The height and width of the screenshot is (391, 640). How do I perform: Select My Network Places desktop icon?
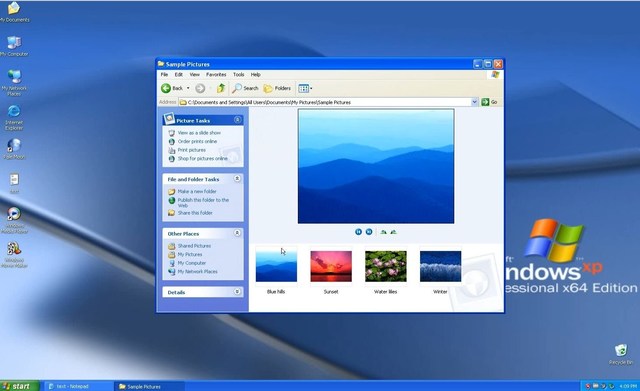[13, 82]
